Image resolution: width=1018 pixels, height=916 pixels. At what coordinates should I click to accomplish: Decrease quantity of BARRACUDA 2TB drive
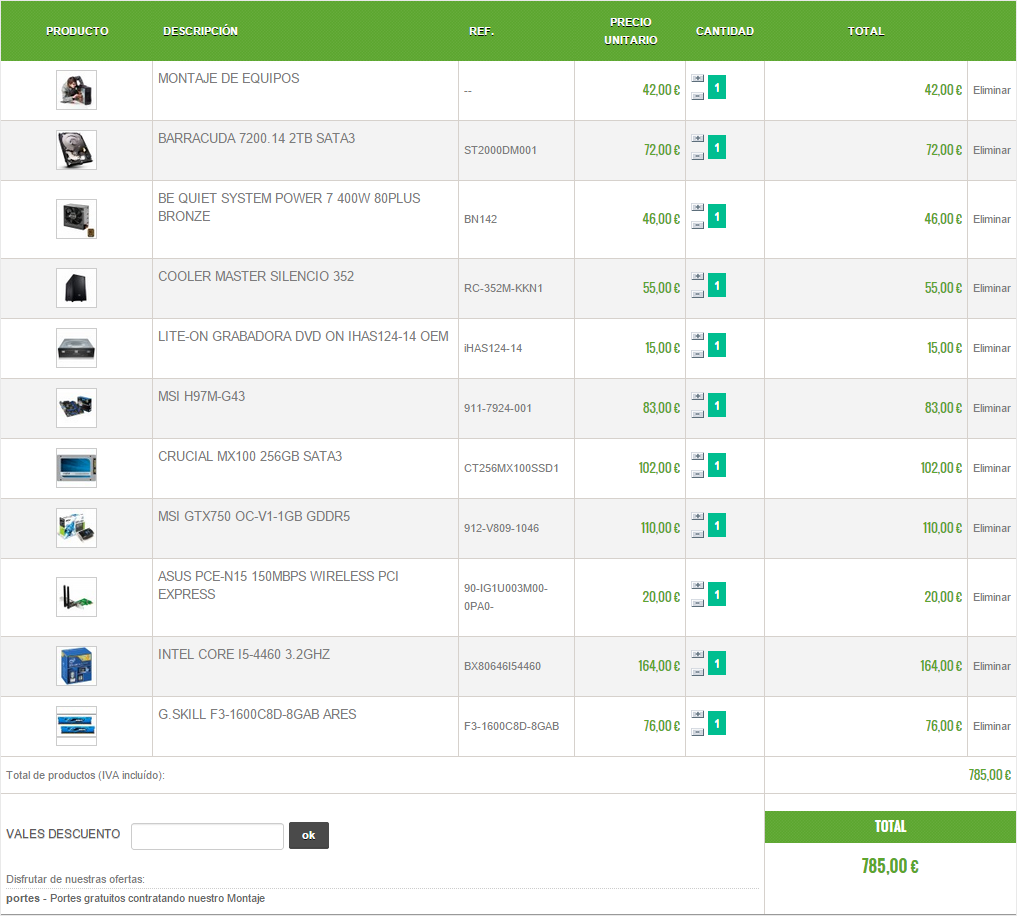coord(697,156)
